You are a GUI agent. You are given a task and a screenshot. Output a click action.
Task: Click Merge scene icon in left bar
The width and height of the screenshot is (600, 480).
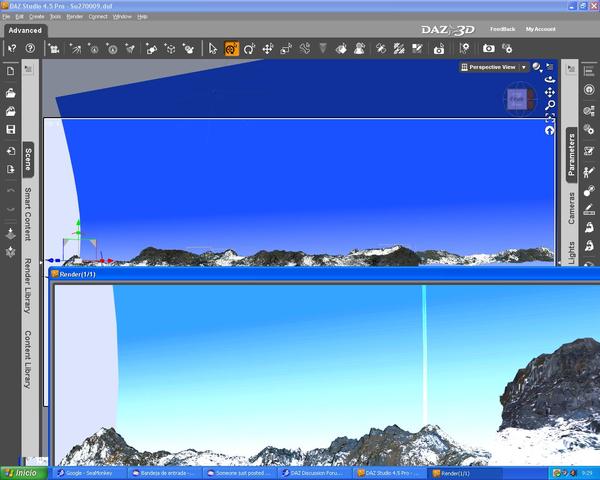[11, 111]
